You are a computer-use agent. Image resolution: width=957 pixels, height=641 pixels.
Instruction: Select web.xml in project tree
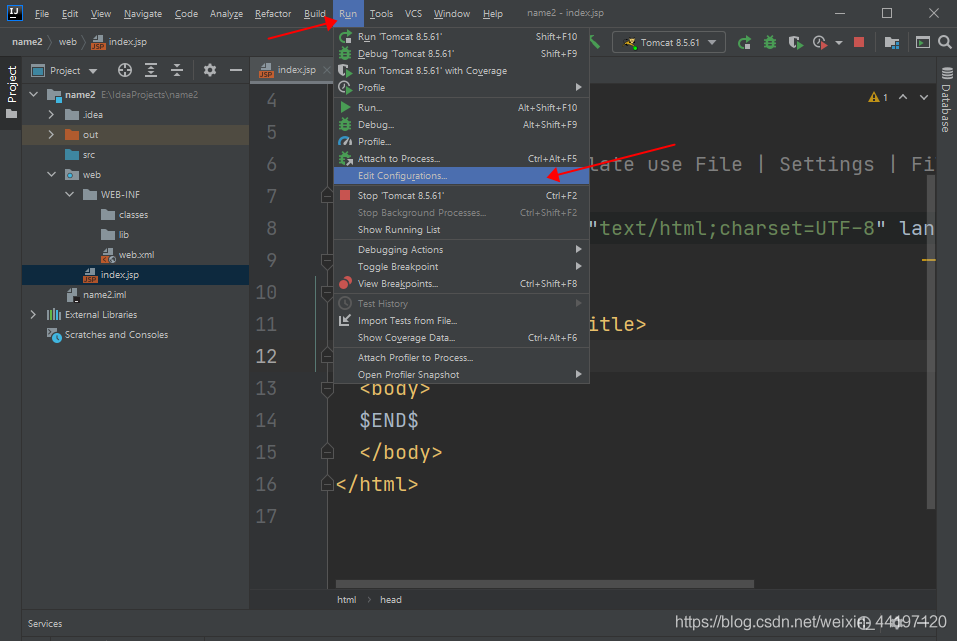click(x=136, y=255)
